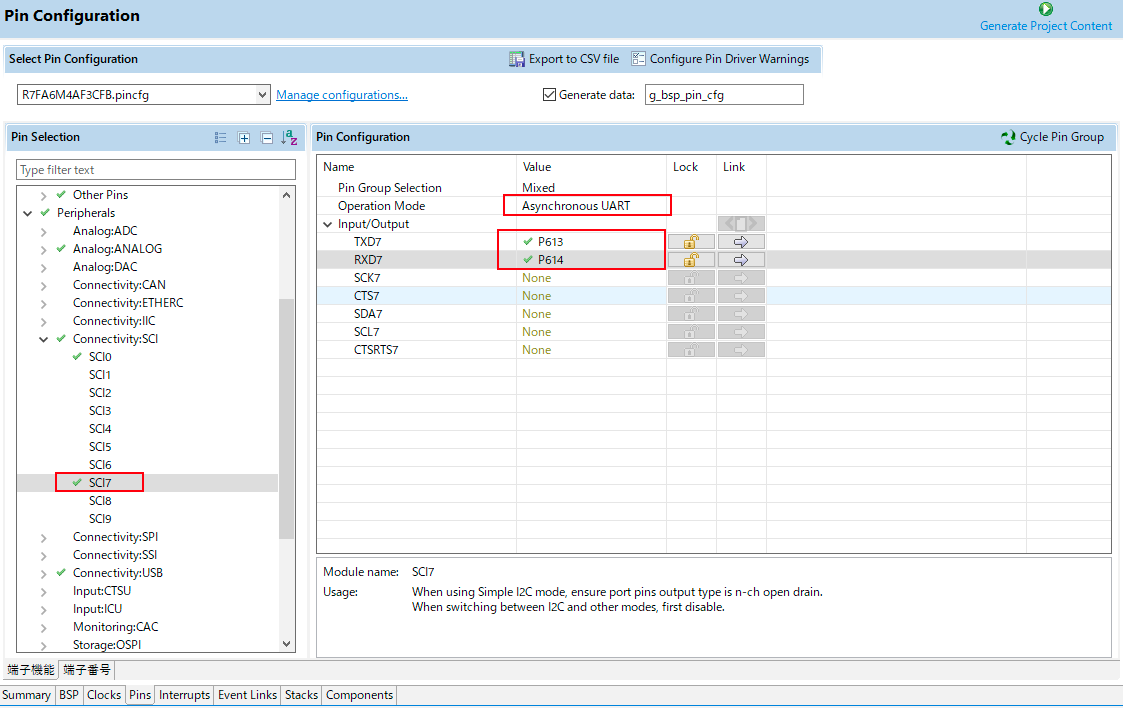
Task: Click the Type filter text field
Action: [x=156, y=170]
